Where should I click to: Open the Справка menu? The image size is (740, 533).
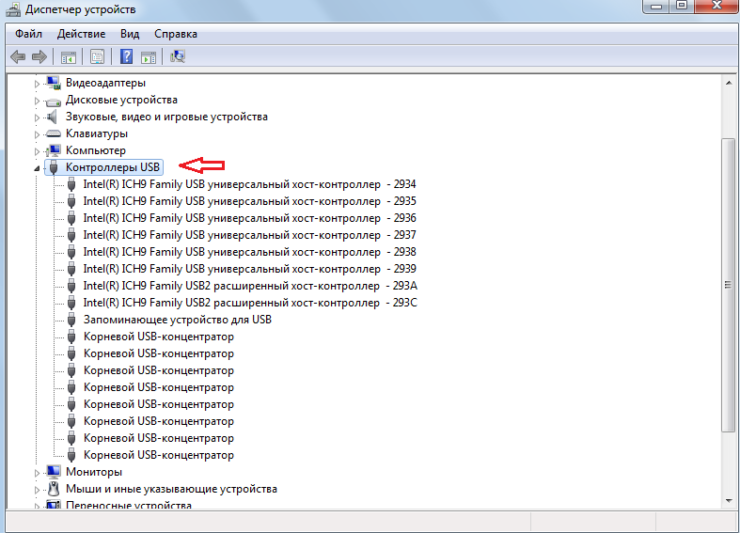click(176, 34)
